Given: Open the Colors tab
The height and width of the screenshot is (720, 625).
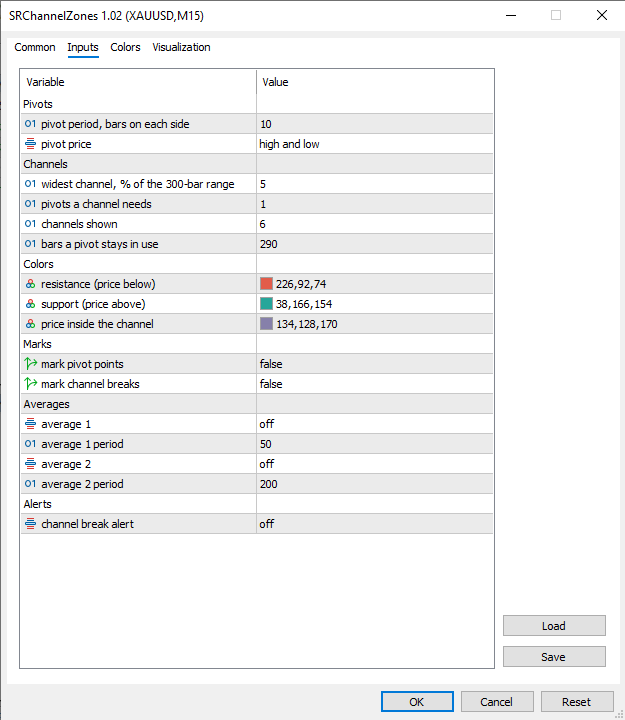Looking at the screenshot, I should point(125,47).
